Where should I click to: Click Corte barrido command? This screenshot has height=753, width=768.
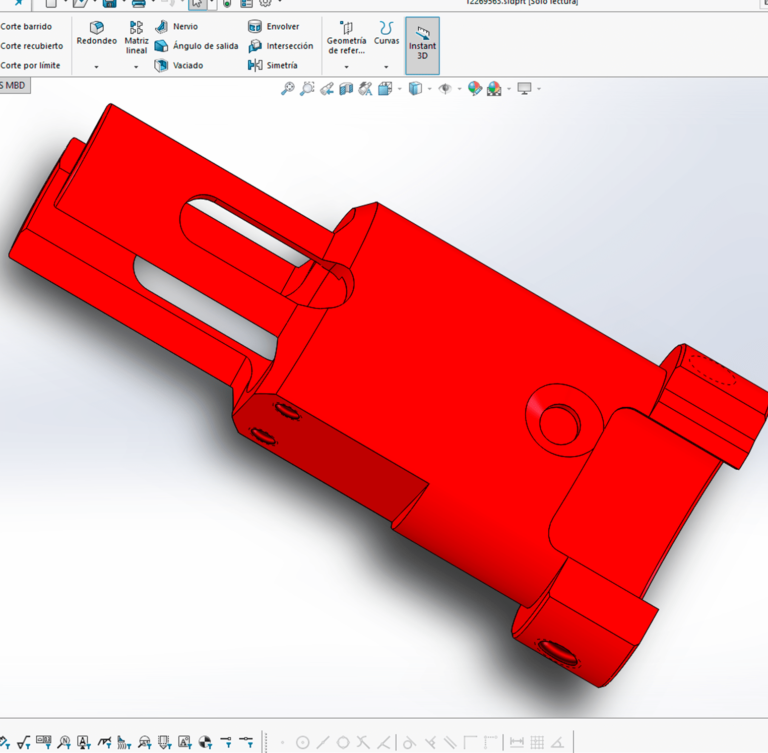click(x=30, y=27)
